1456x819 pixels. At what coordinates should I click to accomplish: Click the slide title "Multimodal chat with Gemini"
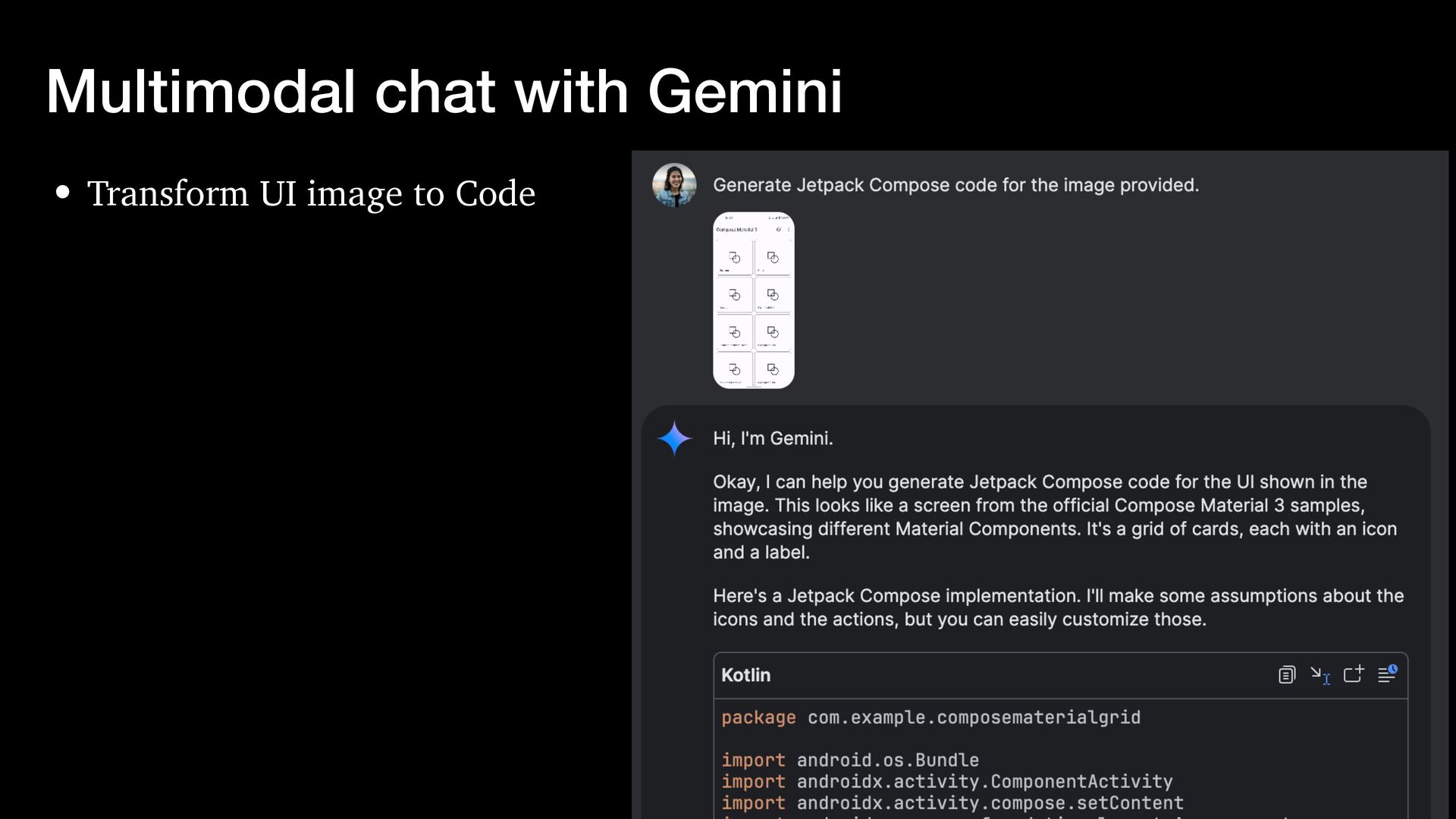[444, 92]
